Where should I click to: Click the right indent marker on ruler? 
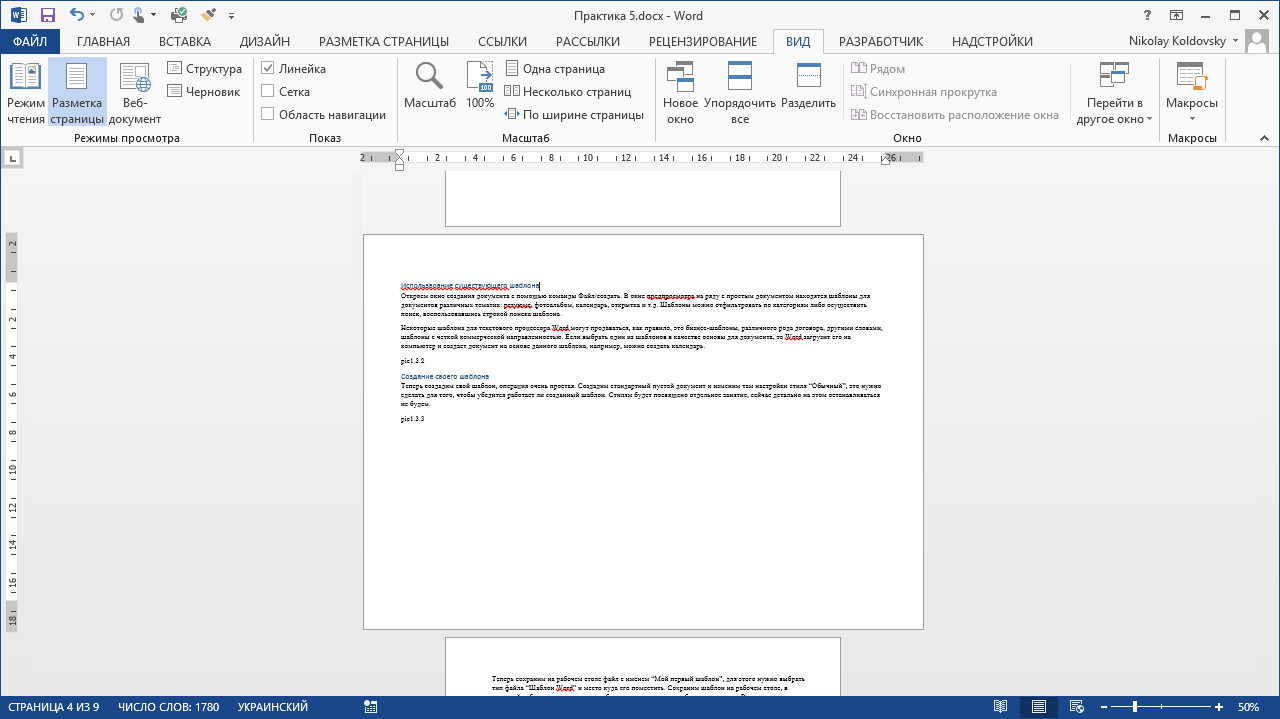(885, 160)
